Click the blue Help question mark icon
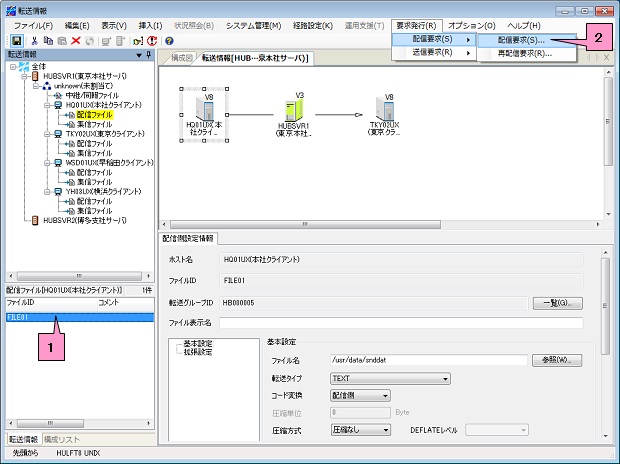 point(169,40)
